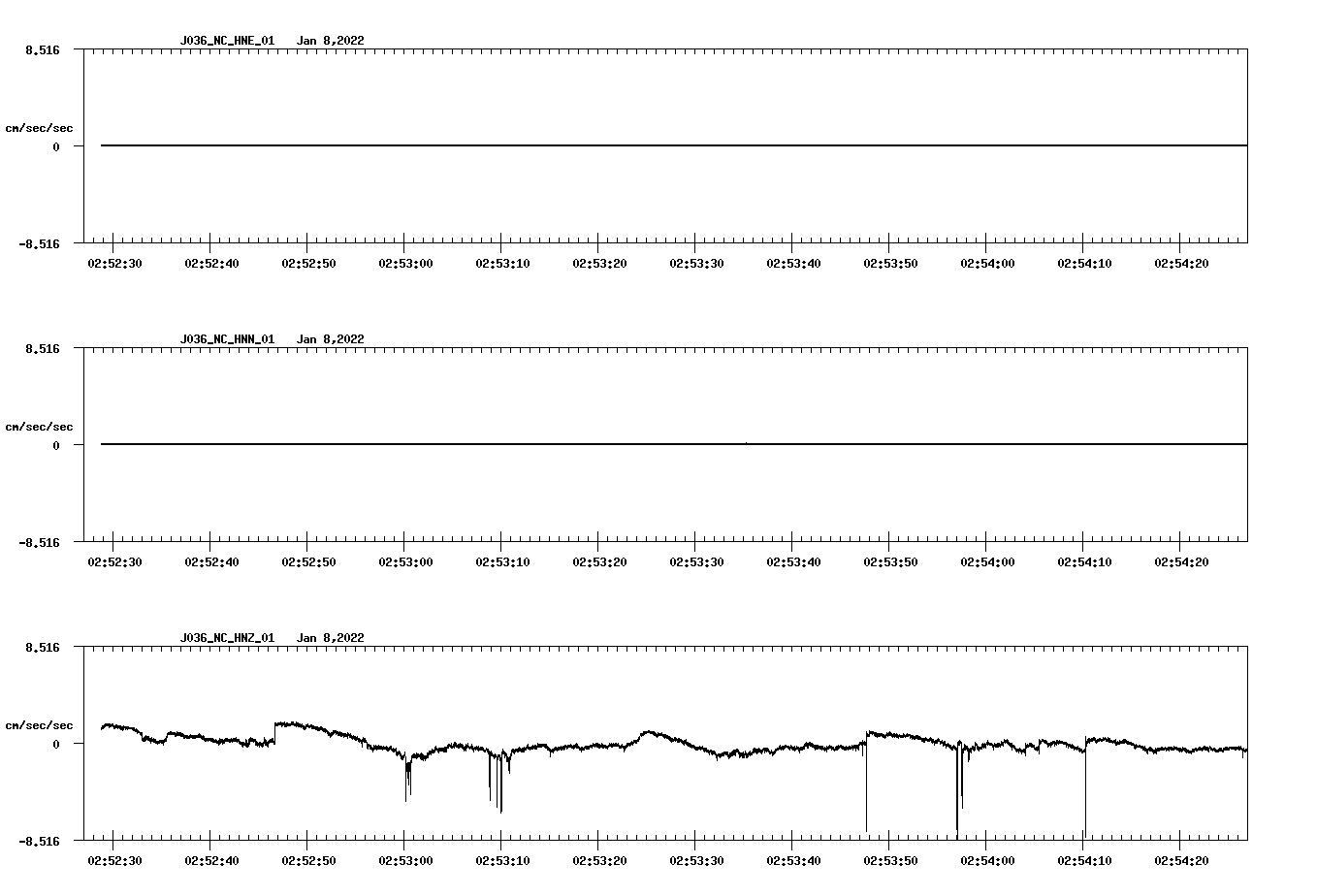Click the -8.516 minimum label on HNE plot

(x=39, y=244)
